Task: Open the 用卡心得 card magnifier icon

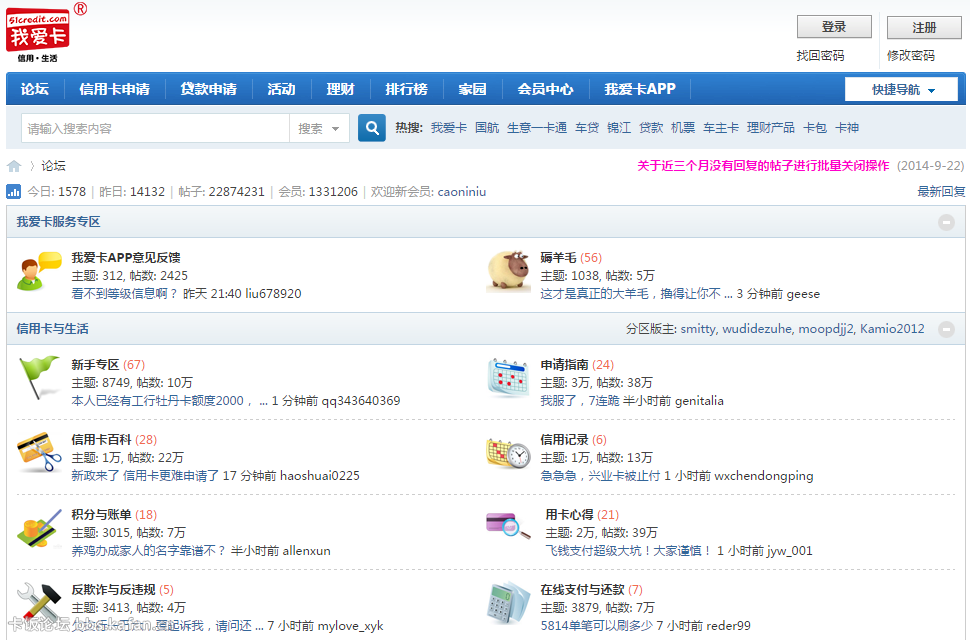Action: point(509,526)
